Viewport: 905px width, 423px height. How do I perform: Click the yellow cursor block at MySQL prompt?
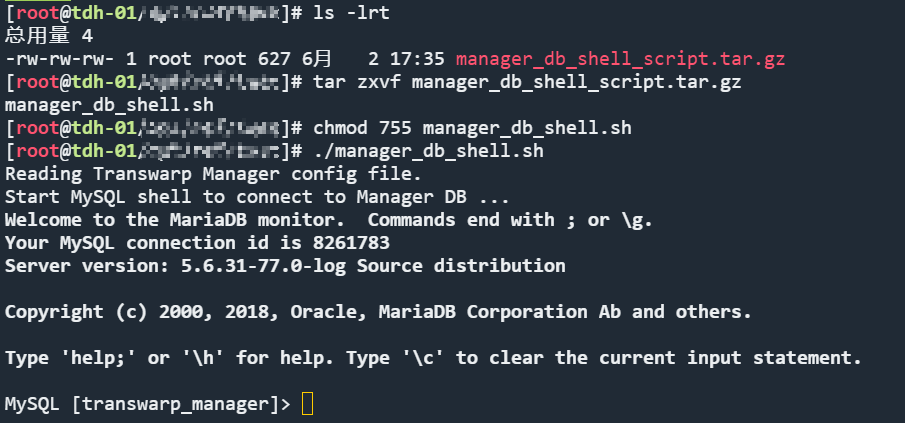point(308,404)
